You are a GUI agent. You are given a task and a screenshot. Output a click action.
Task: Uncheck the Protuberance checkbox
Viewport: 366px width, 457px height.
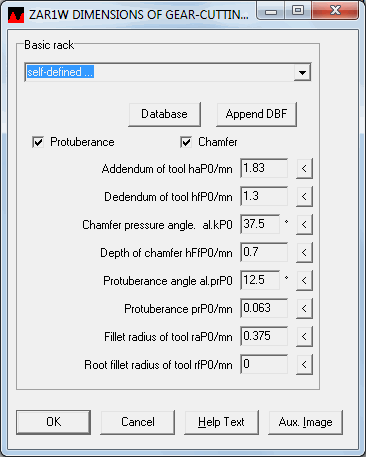(x=38, y=142)
